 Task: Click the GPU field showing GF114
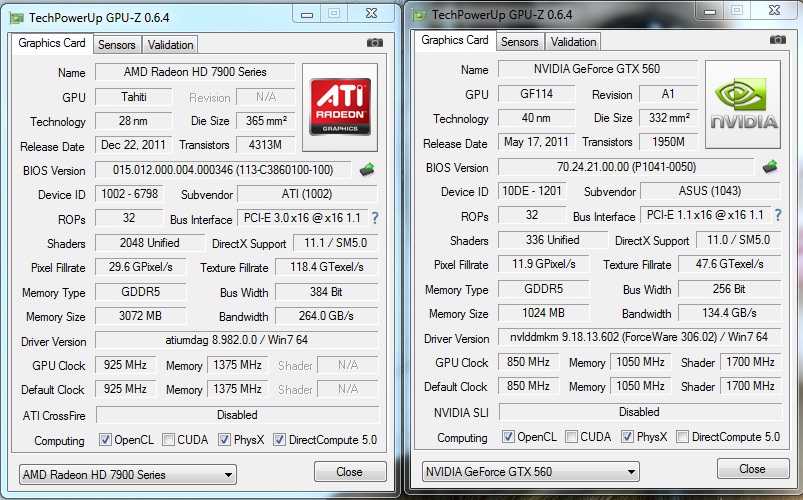point(537,94)
